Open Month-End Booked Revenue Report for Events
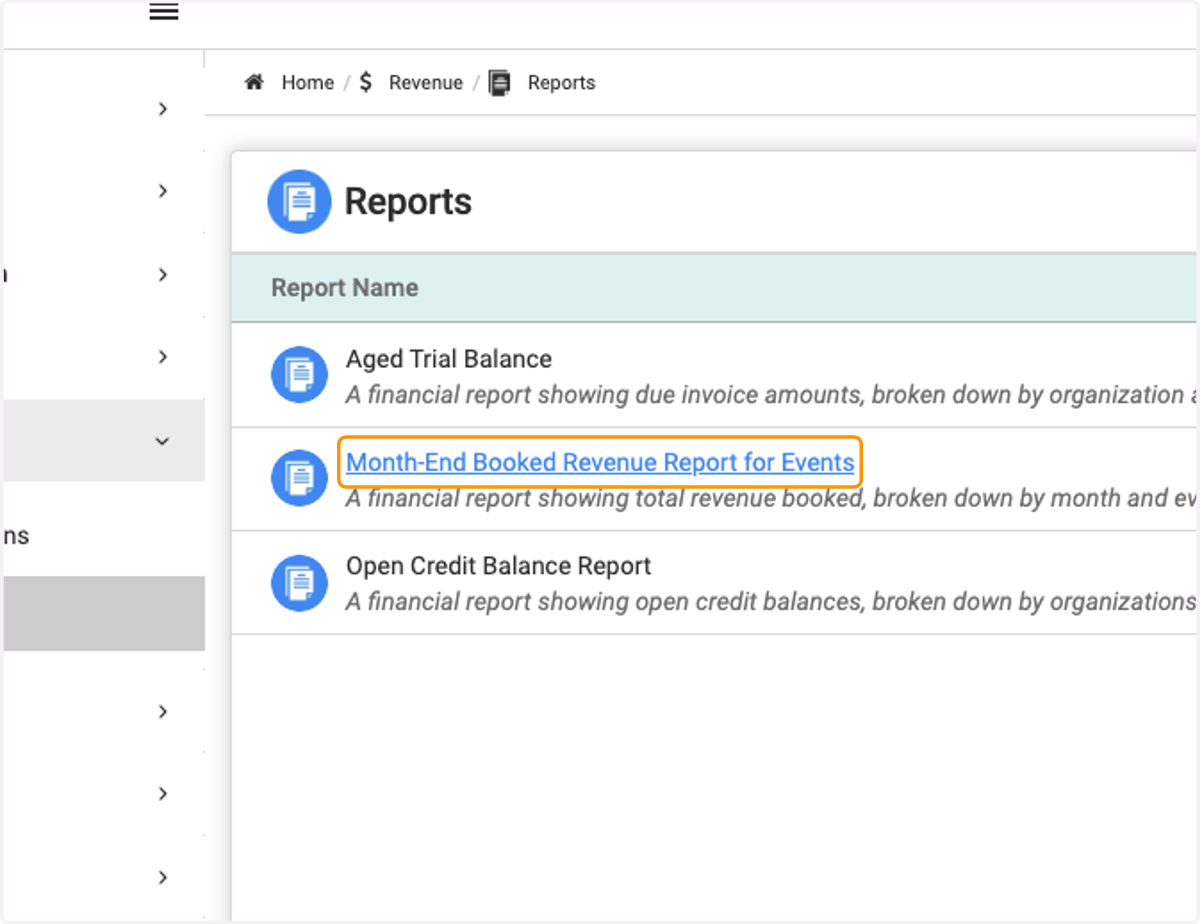The height and width of the screenshot is (924, 1200). tap(600, 462)
